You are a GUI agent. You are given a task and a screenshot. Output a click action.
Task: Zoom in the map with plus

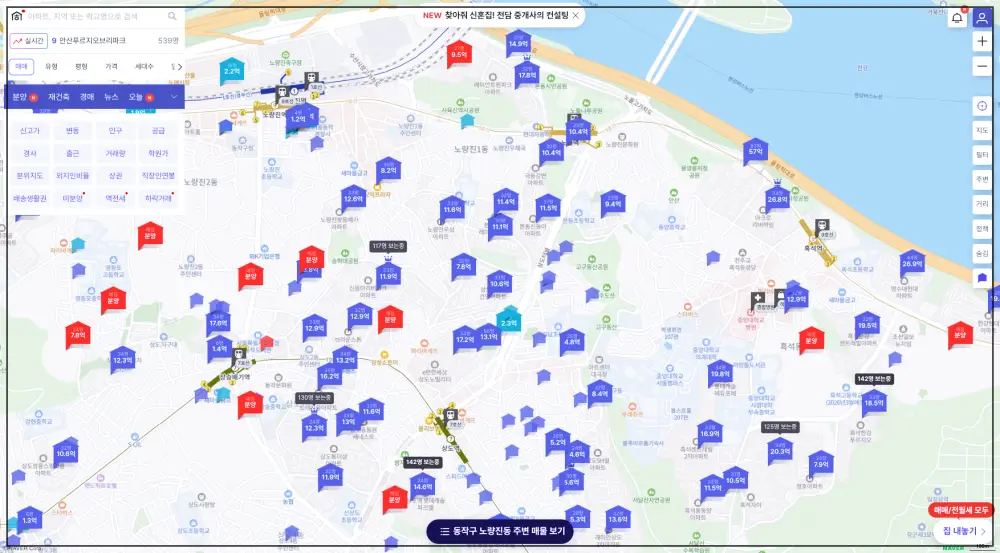pyautogui.click(x=982, y=41)
